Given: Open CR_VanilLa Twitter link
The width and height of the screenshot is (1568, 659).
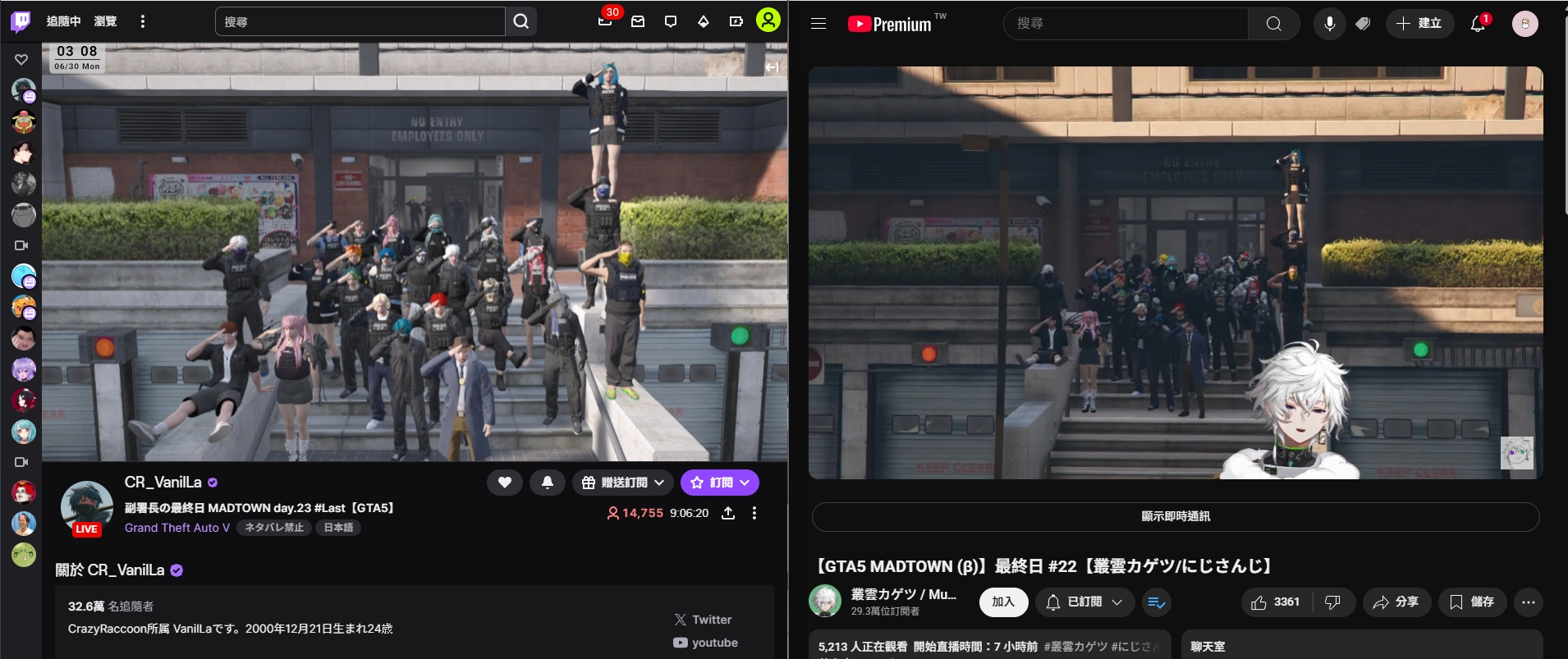Looking at the screenshot, I should (703, 620).
